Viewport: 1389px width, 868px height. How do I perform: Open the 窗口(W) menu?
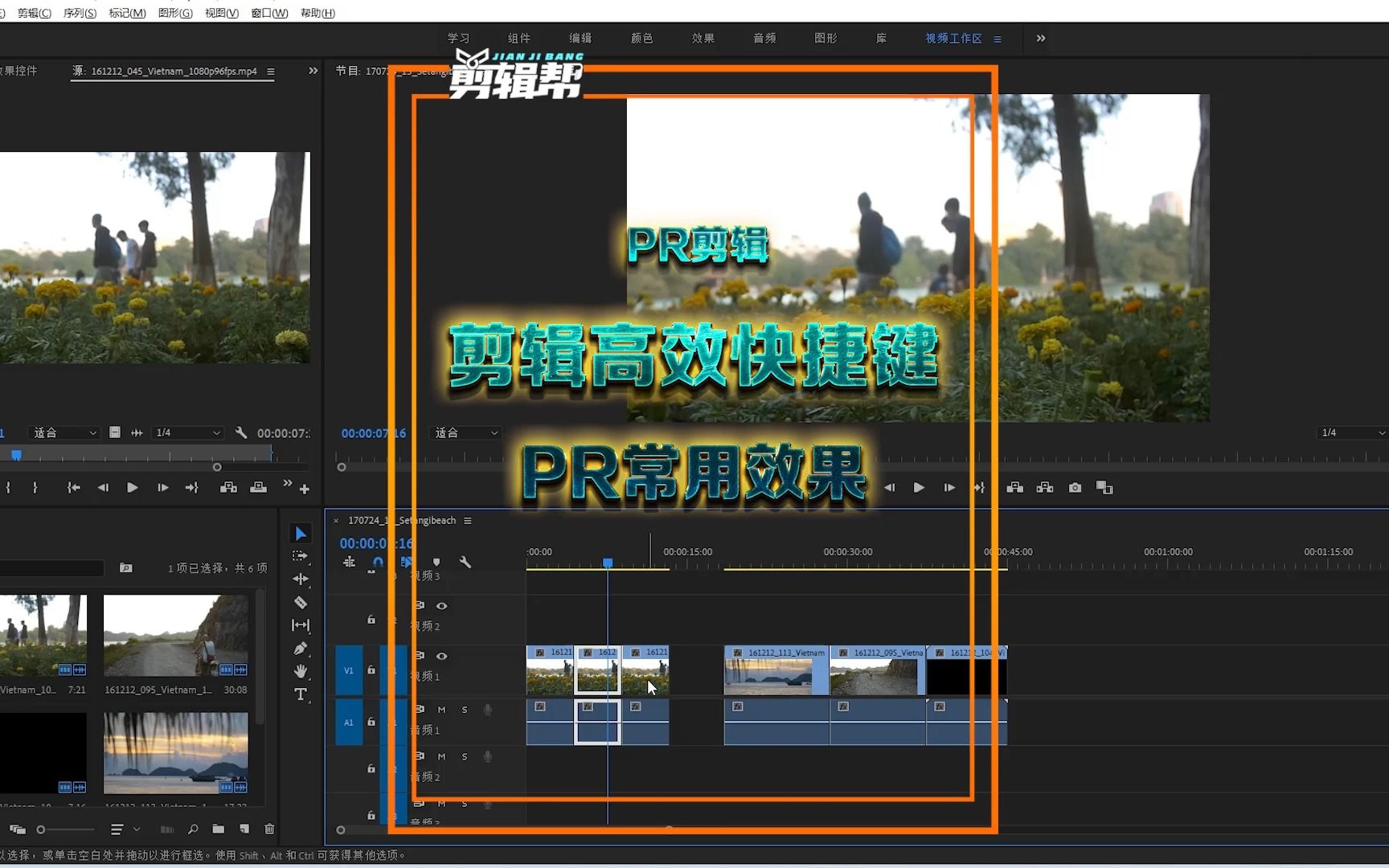tap(269, 13)
